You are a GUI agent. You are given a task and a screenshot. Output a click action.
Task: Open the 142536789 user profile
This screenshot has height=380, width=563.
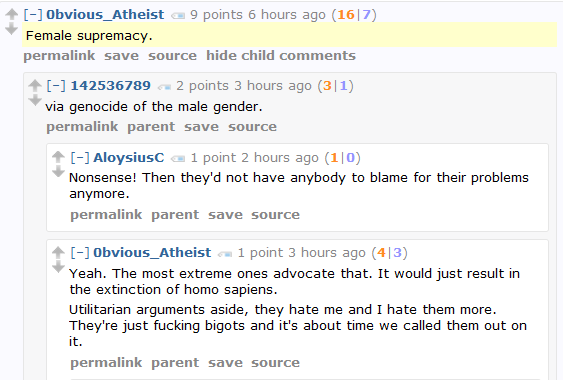click(x=111, y=85)
